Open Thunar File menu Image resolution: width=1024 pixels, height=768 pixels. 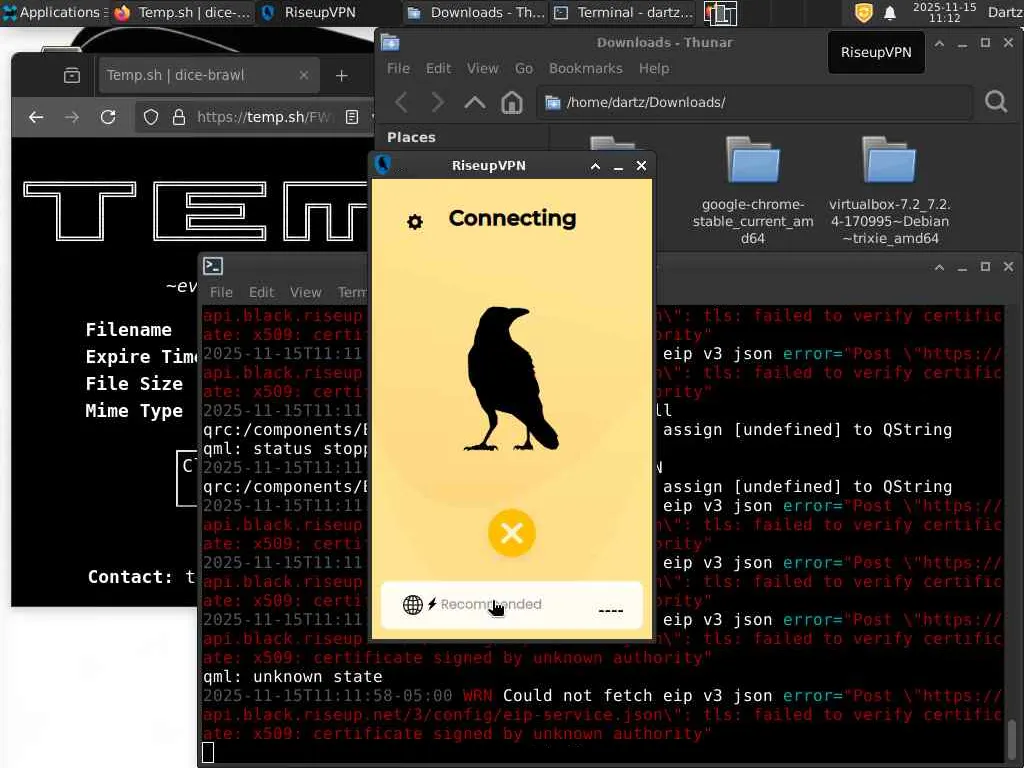(398, 69)
